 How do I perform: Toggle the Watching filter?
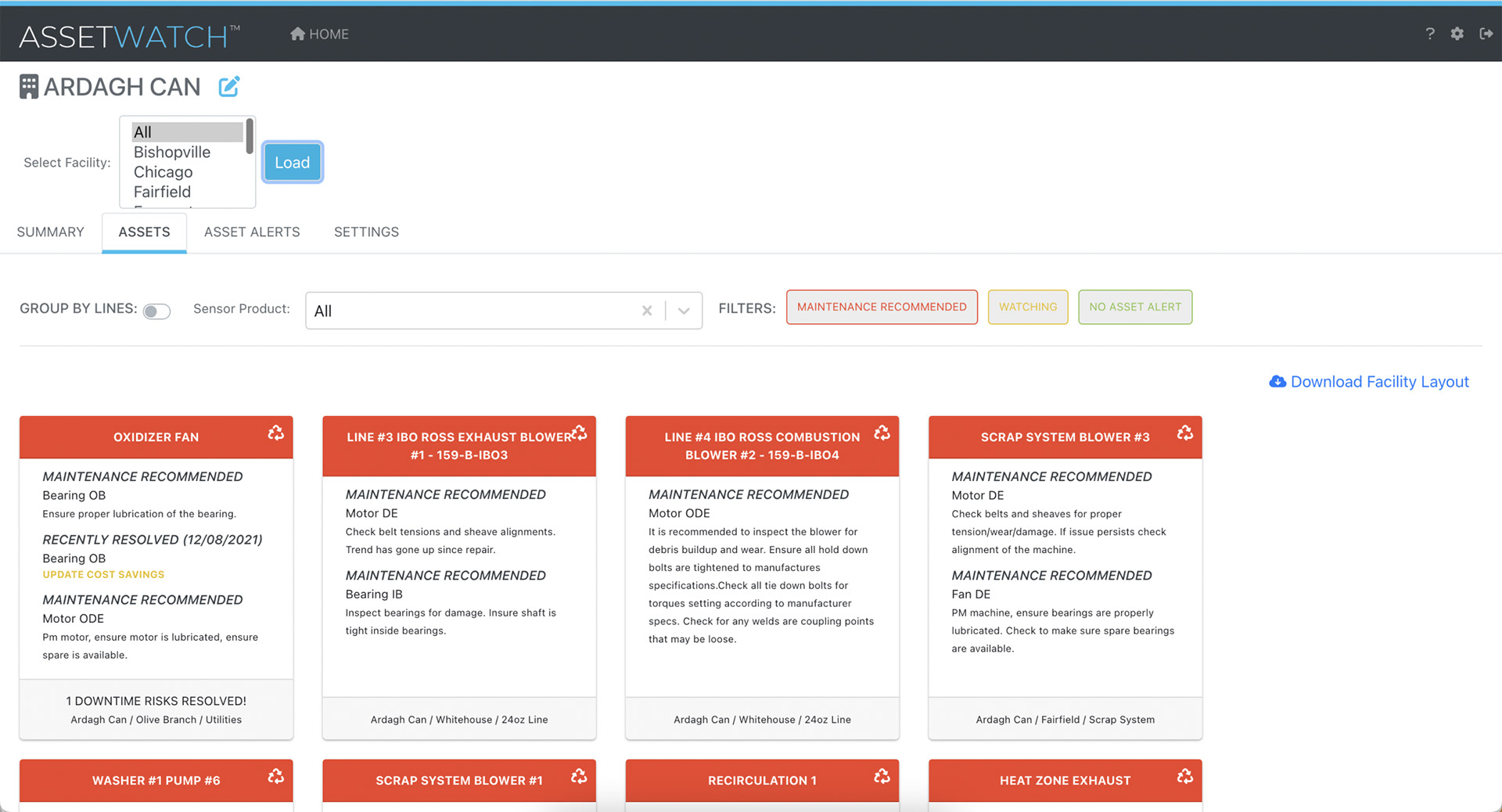coord(1028,307)
